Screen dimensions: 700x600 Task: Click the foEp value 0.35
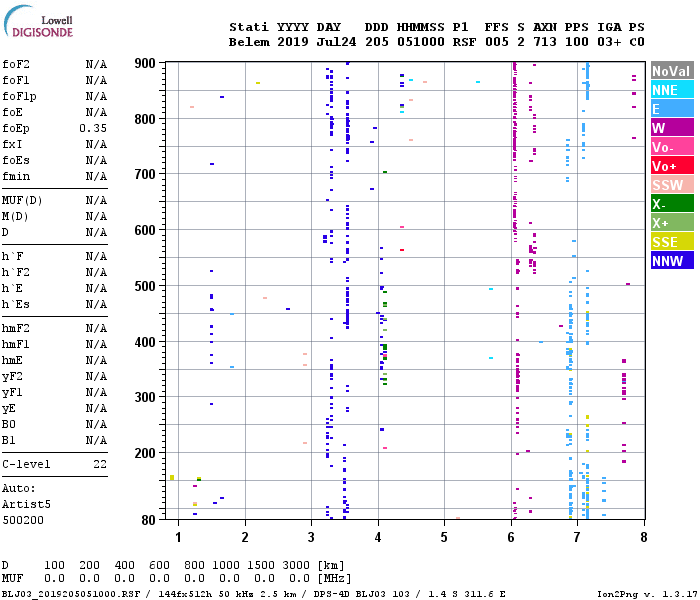(x=93, y=129)
